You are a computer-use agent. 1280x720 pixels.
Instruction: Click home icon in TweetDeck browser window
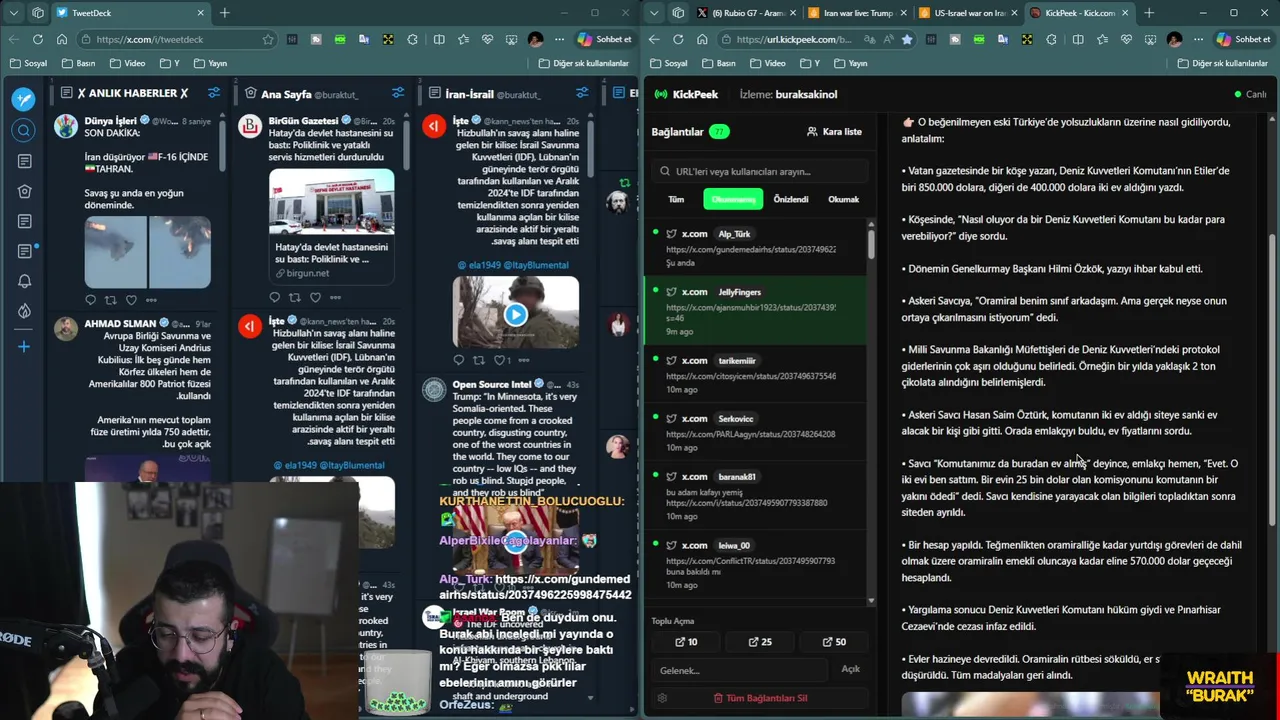coord(62,39)
